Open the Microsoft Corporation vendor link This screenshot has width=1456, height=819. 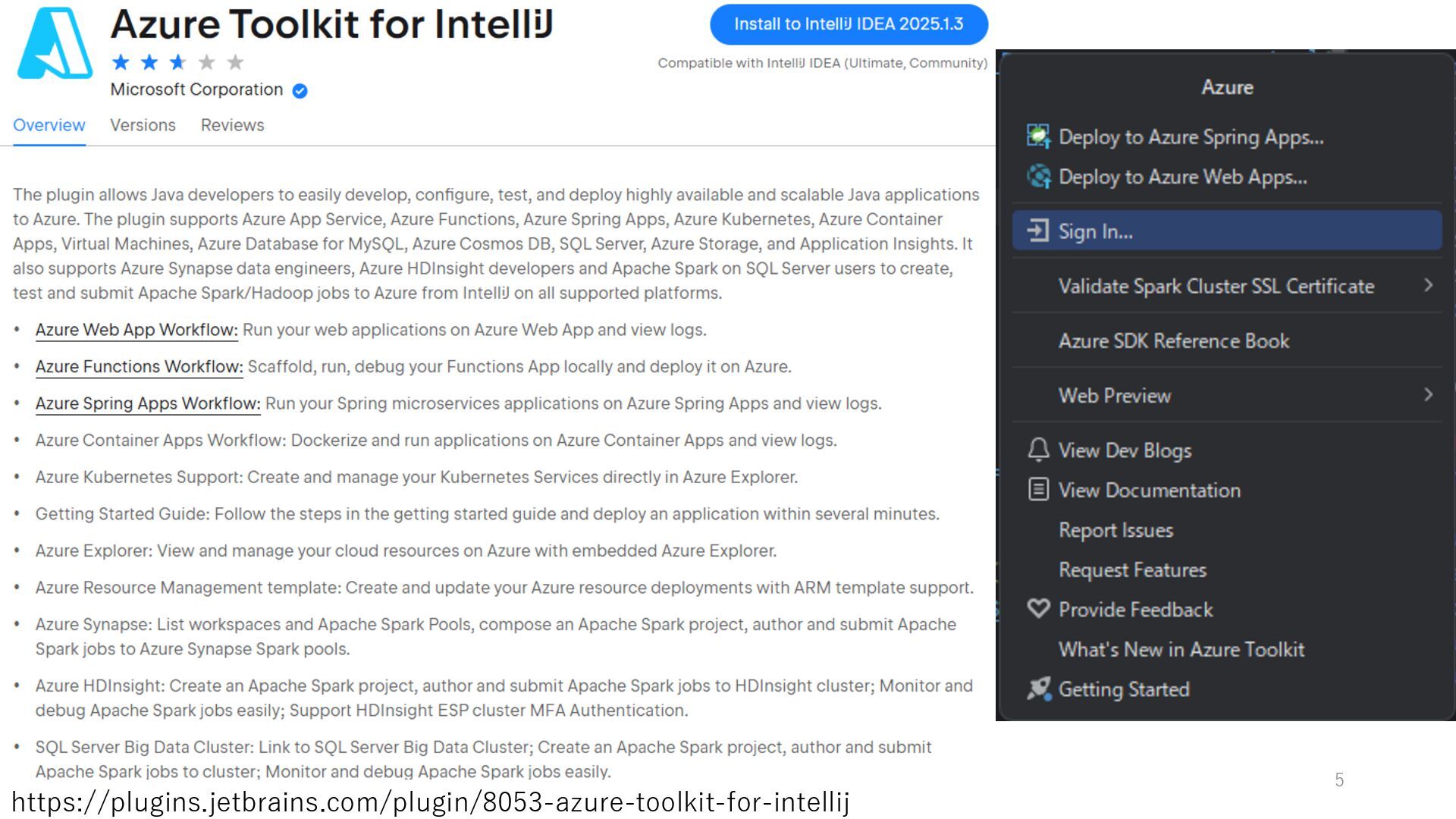(196, 89)
